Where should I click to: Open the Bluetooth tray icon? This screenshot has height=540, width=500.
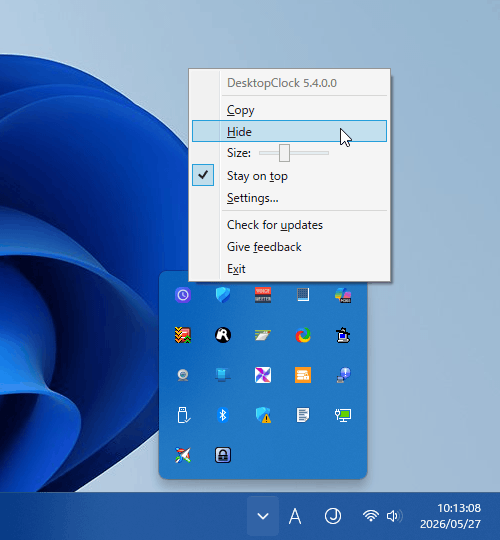[x=223, y=415]
